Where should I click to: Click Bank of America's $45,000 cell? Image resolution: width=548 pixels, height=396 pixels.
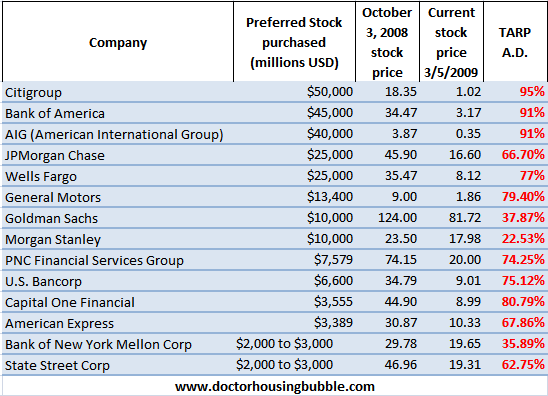tap(330, 113)
